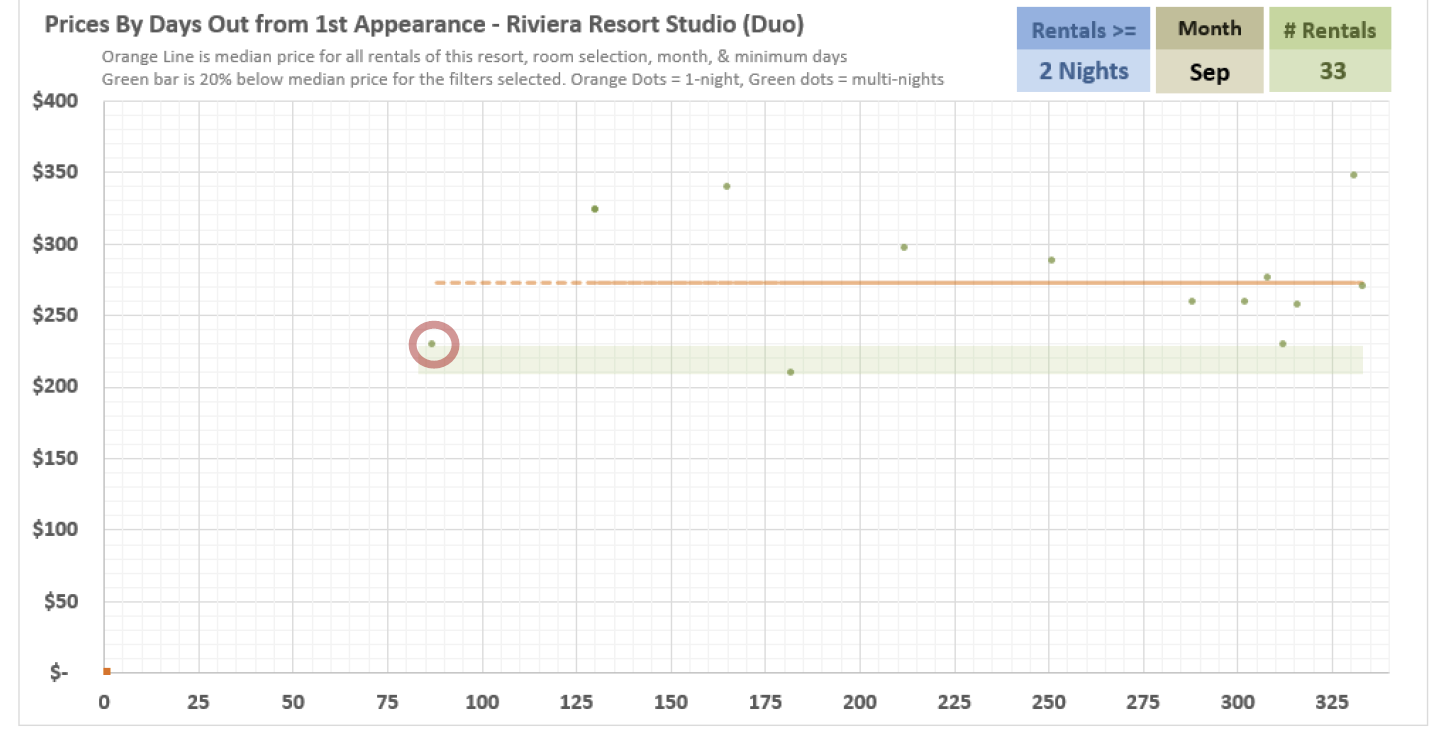Select the dashed segment of the orange median line

click(x=509, y=283)
